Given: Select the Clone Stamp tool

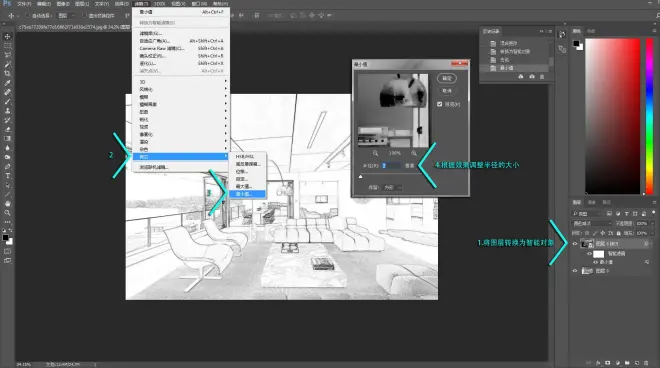Looking at the screenshot, I should point(8,111).
